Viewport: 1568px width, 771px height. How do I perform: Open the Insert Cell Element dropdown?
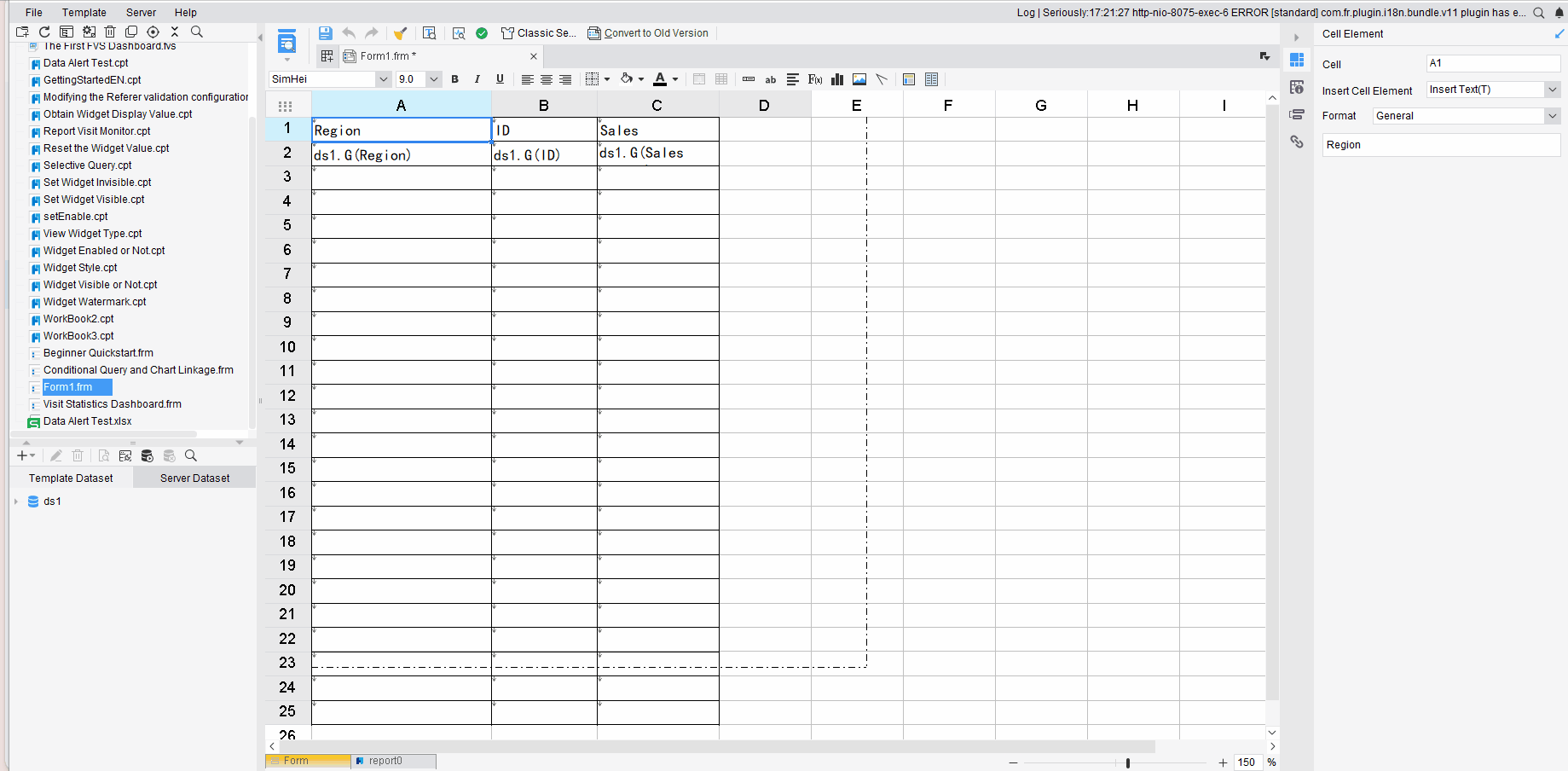(x=1553, y=90)
